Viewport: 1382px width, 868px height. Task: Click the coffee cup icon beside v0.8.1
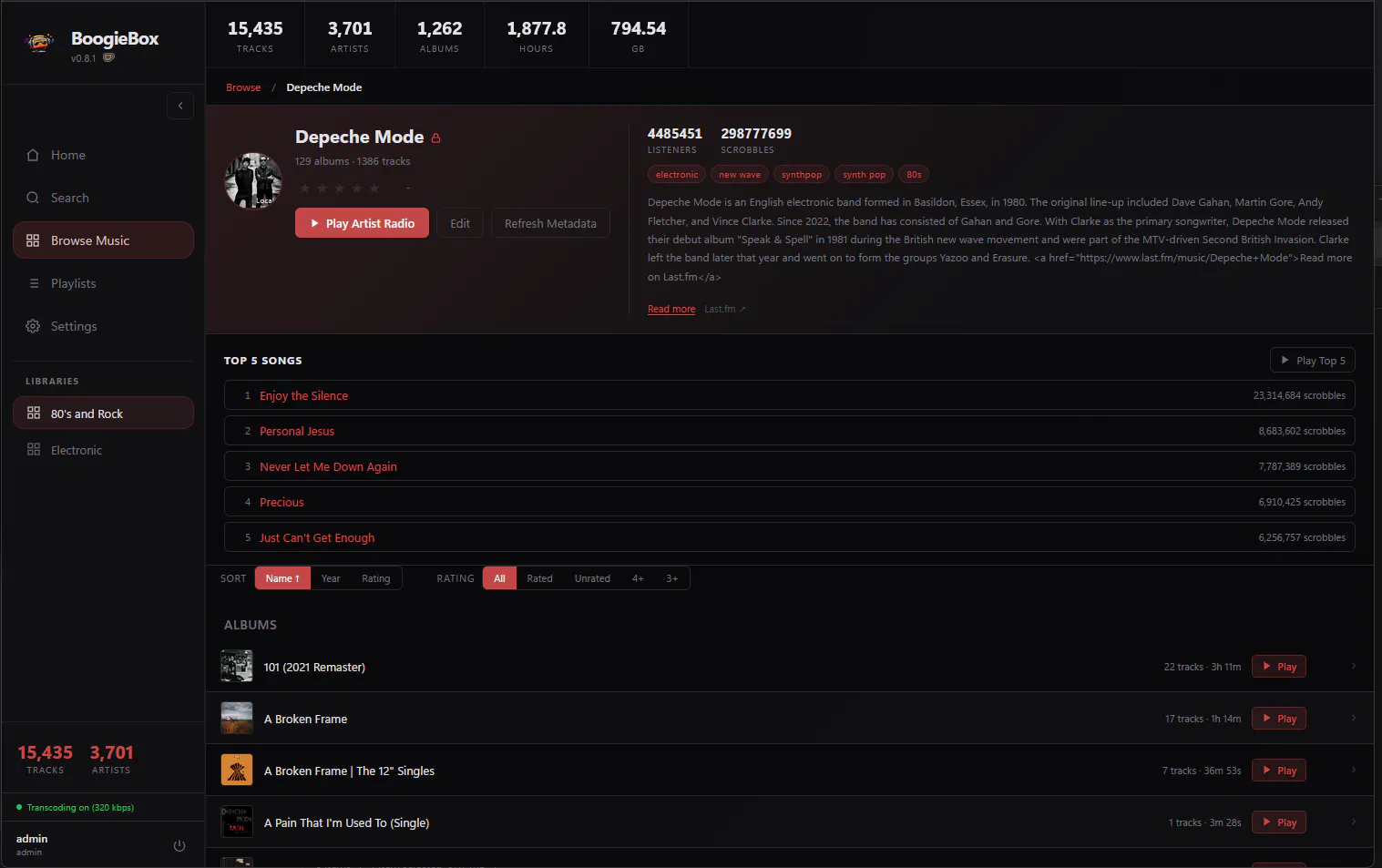(108, 57)
